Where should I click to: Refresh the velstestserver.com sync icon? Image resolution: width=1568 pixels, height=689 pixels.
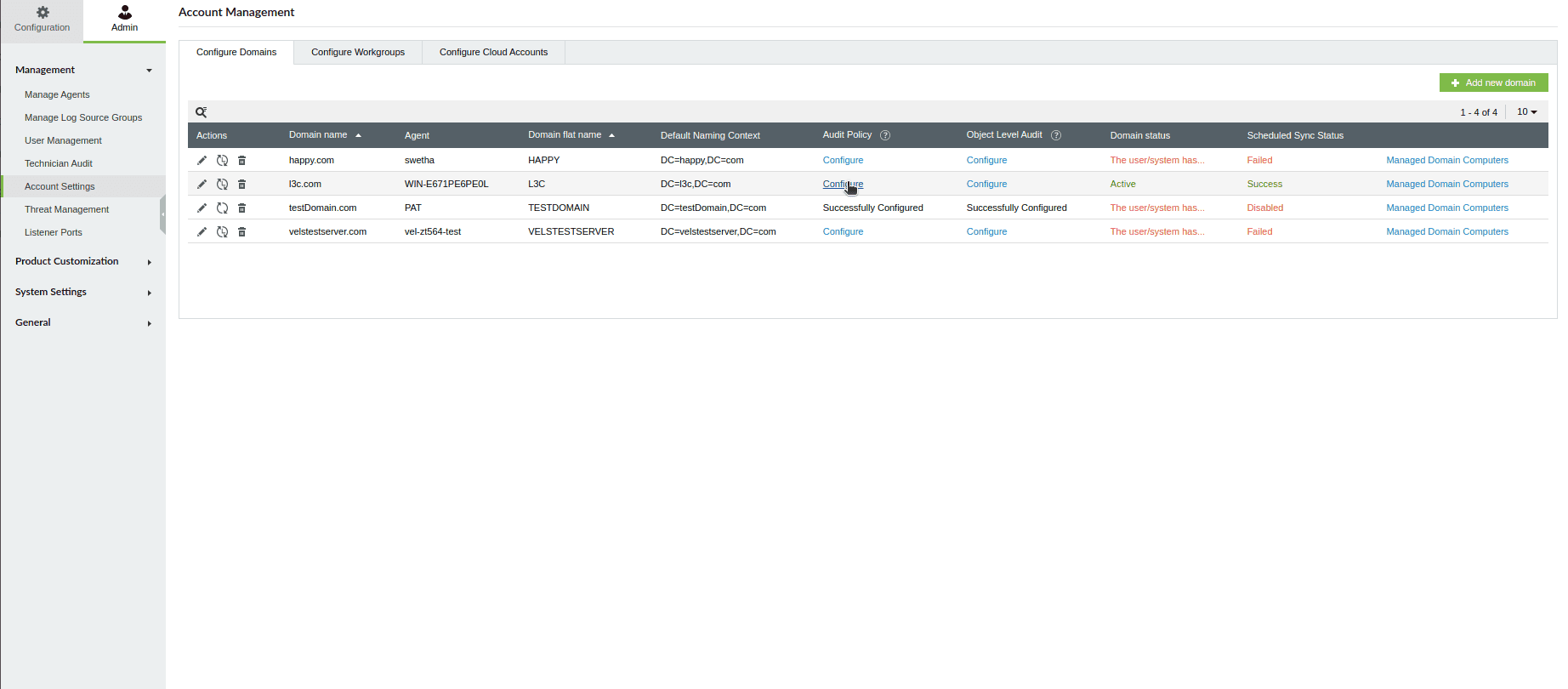[222, 231]
